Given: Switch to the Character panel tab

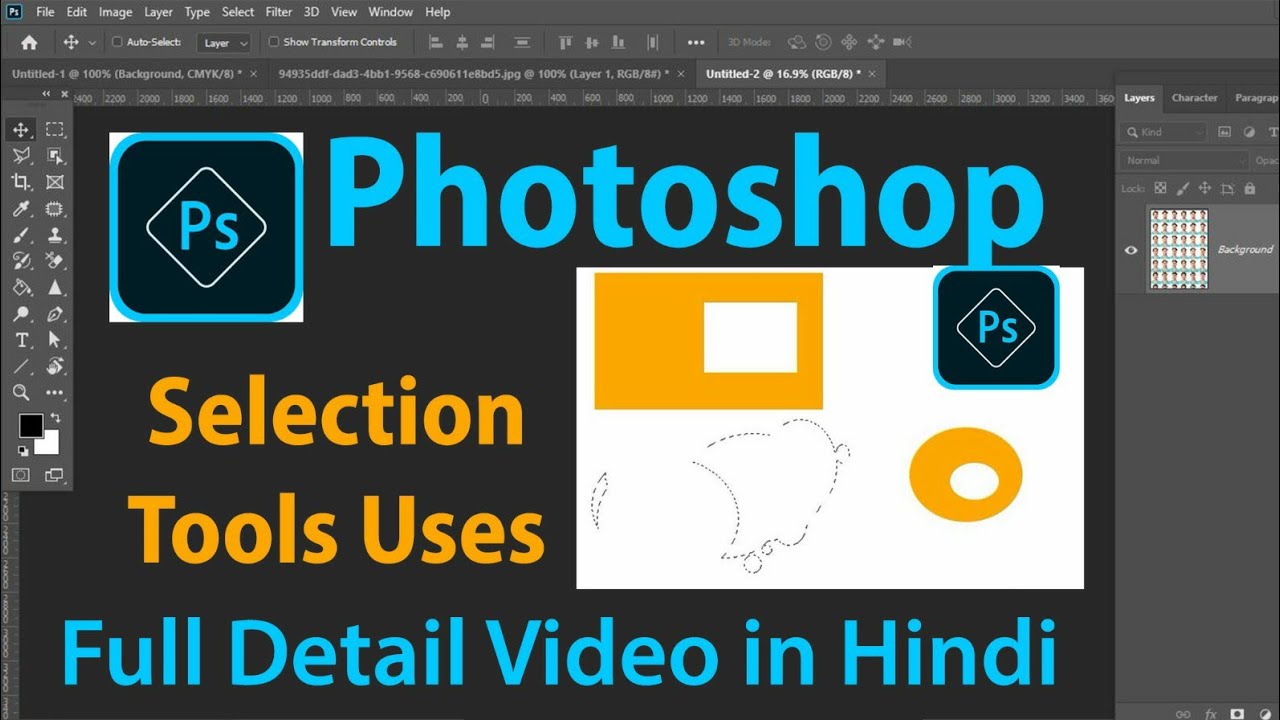Looking at the screenshot, I should pos(1194,98).
